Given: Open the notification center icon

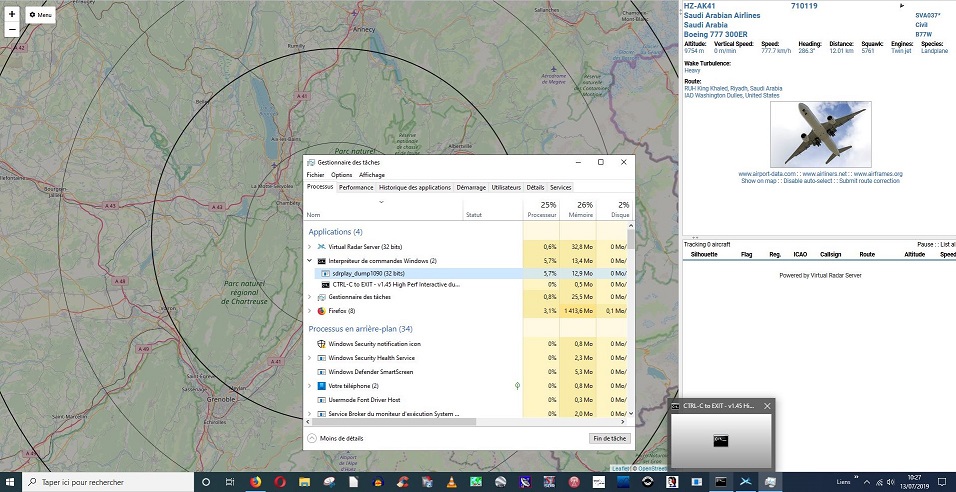Looking at the screenshot, I should (942, 482).
